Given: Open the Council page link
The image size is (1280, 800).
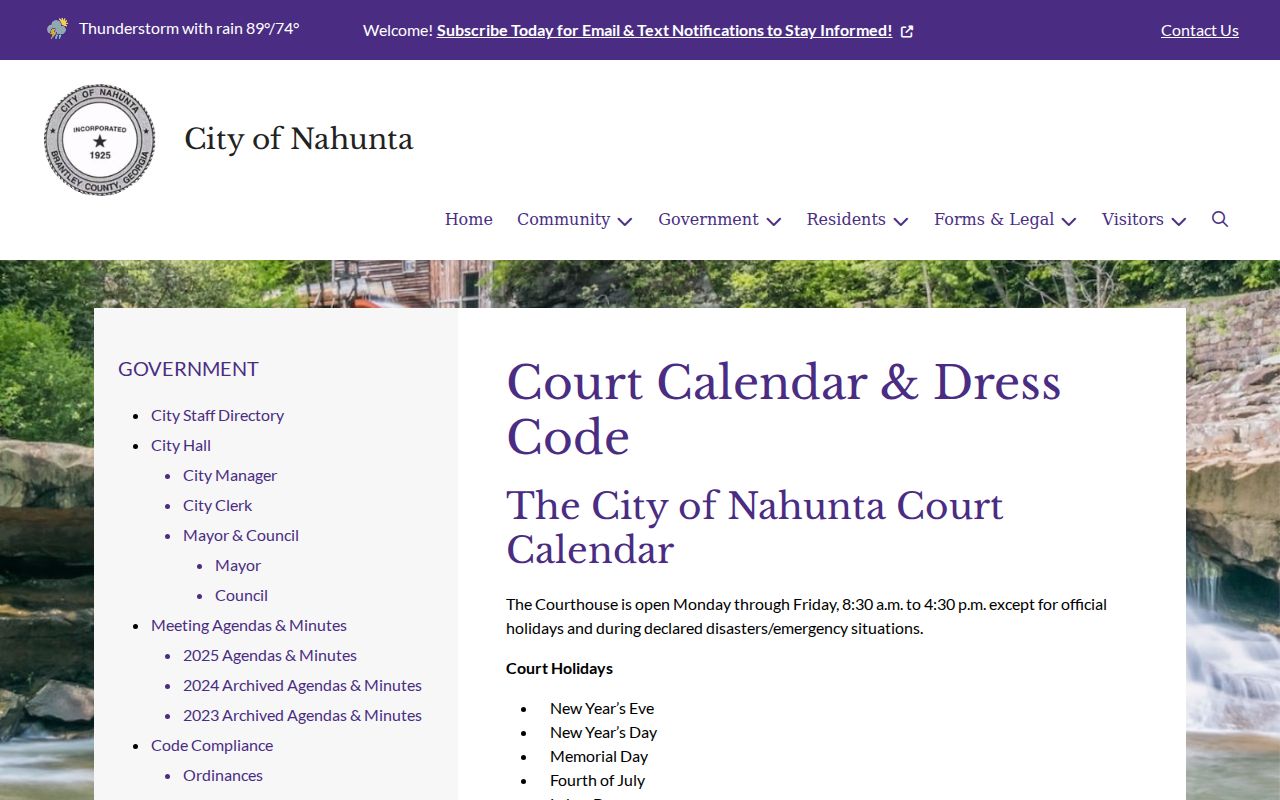Looking at the screenshot, I should 241,595.
